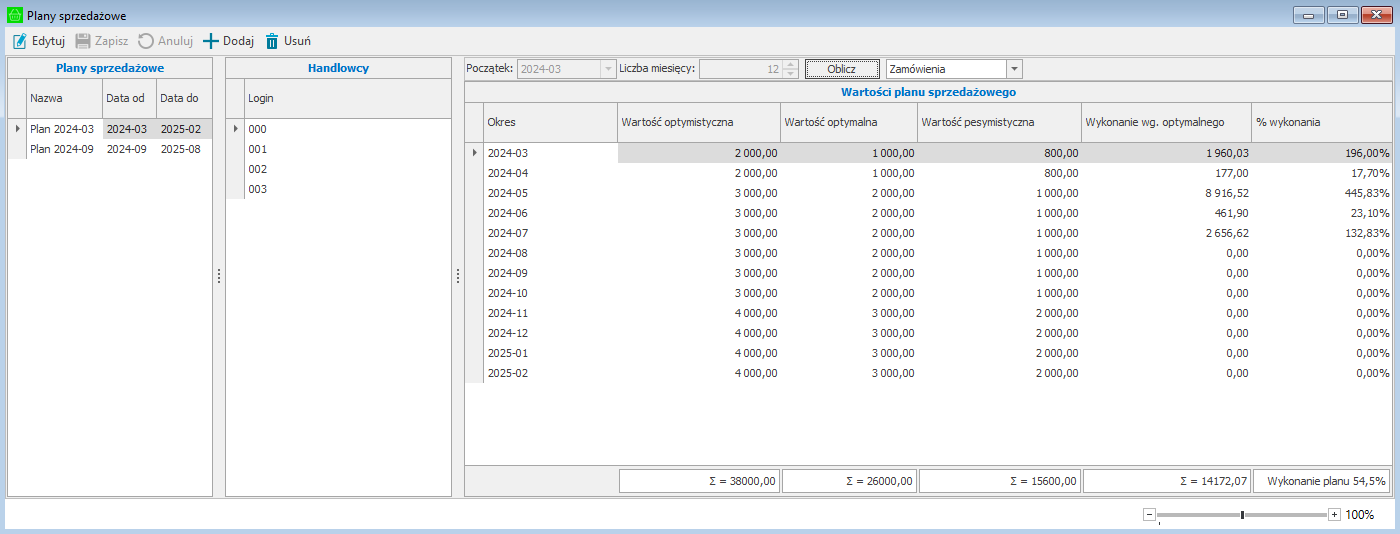Click the Liczba miesięcy number field

coord(741,69)
